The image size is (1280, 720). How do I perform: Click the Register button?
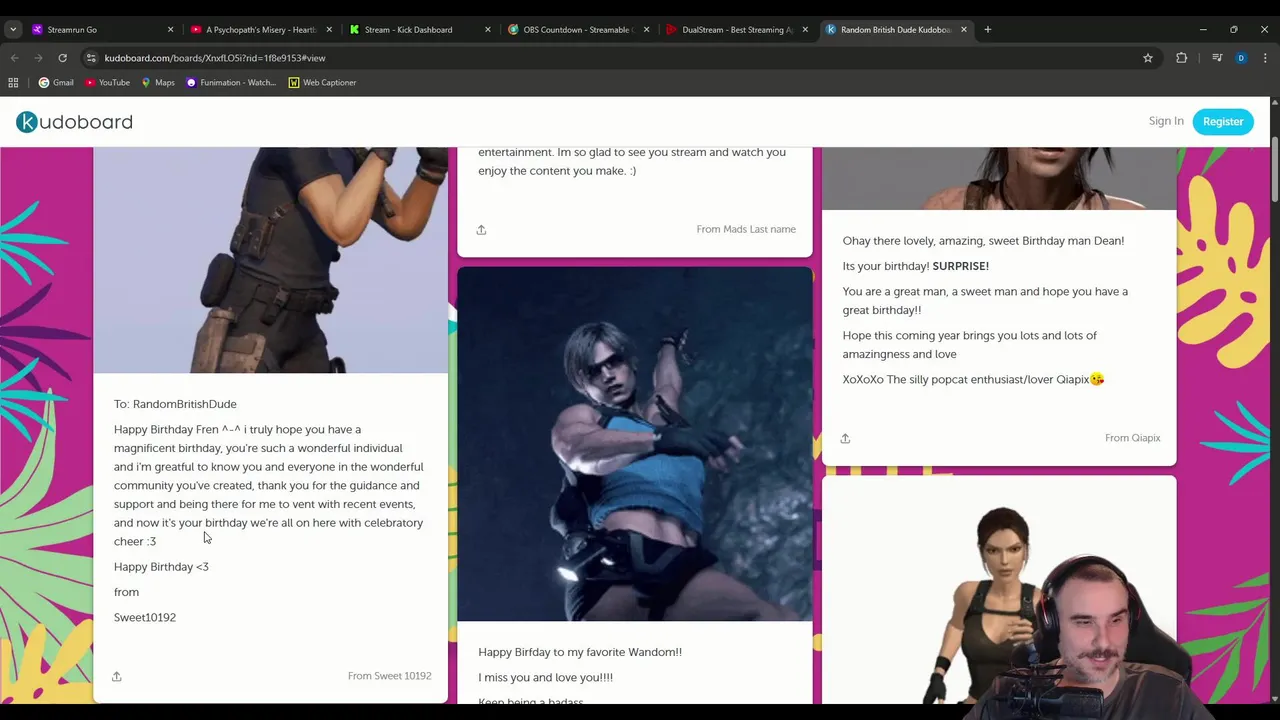(x=1223, y=121)
